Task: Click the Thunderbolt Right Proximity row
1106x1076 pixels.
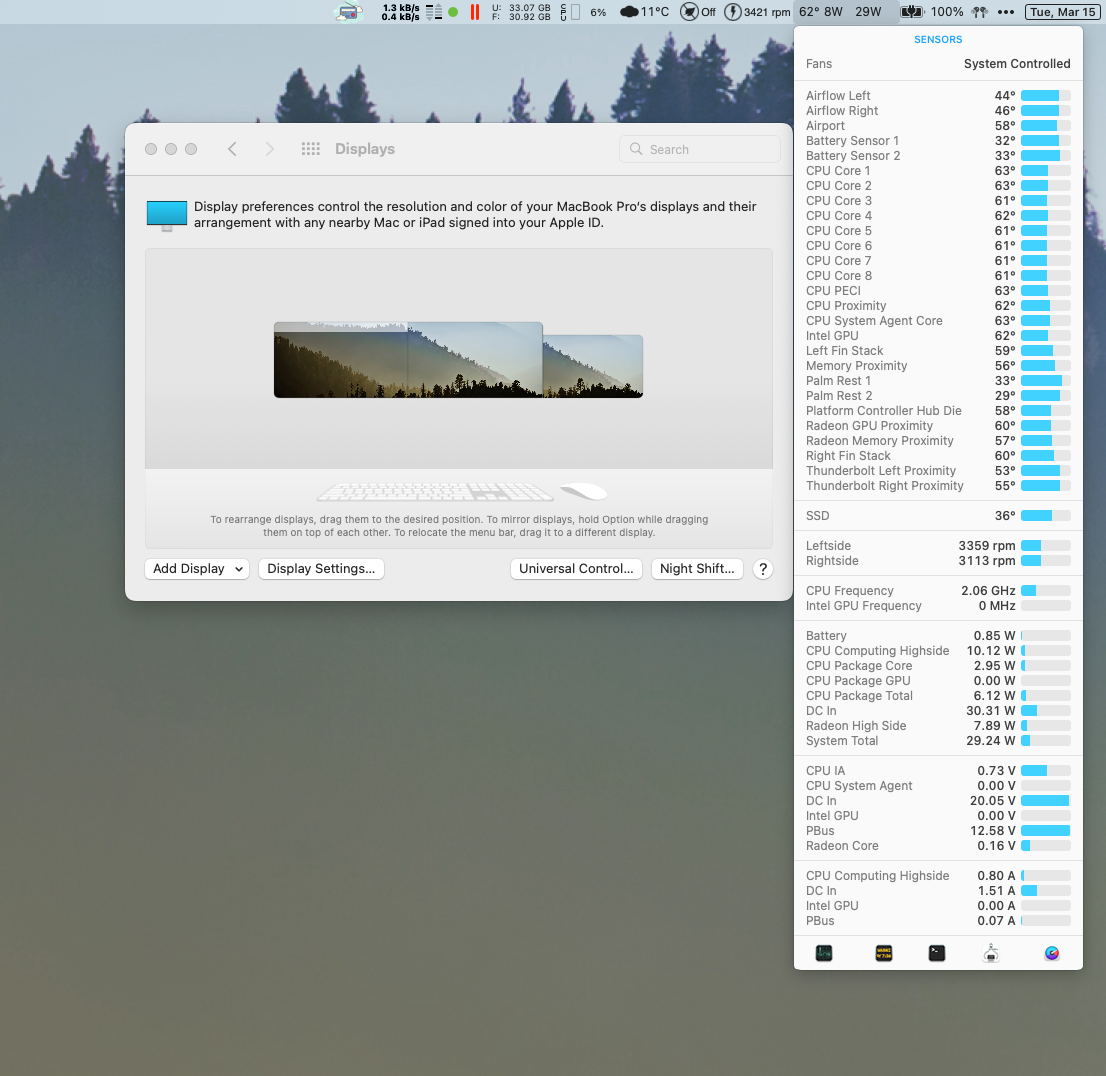Action: 938,485
